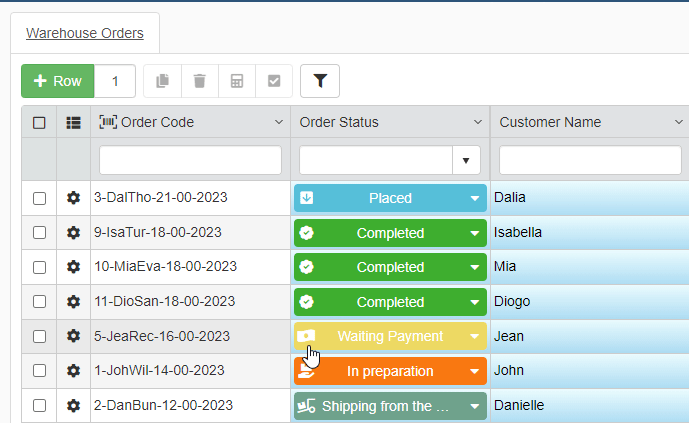Change the Placed status dropdown for Dalia
689x423 pixels.
click(x=475, y=198)
